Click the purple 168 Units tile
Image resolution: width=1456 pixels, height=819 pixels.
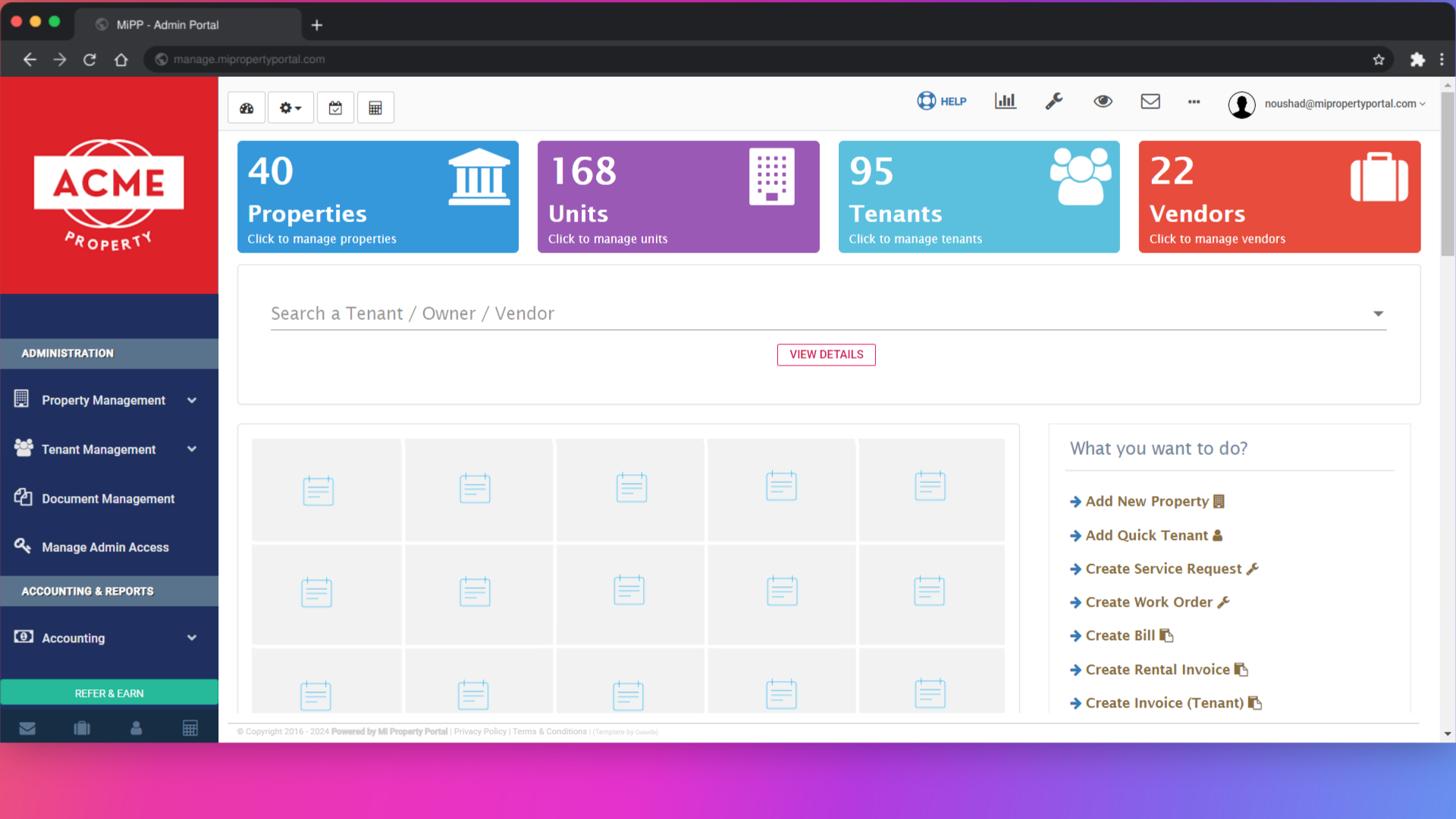click(x=678, y=196)
